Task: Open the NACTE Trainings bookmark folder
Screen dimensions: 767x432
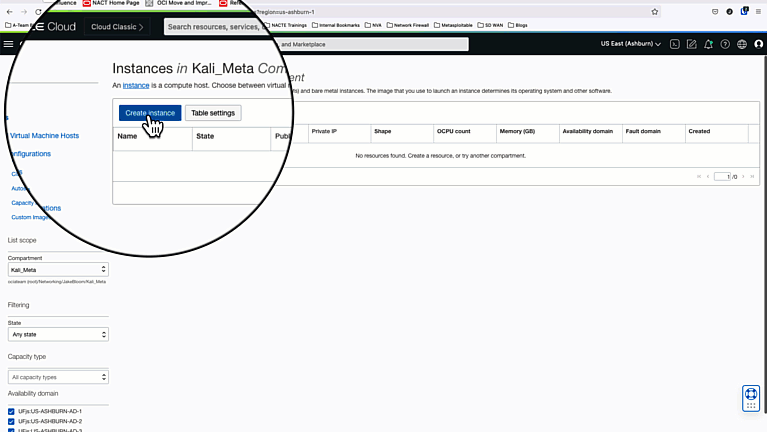Action: [x=286, y=25]
